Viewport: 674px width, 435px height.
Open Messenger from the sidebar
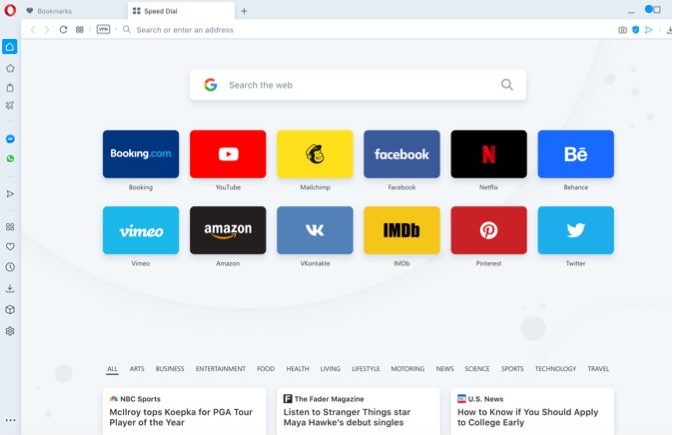coord(10,139)
